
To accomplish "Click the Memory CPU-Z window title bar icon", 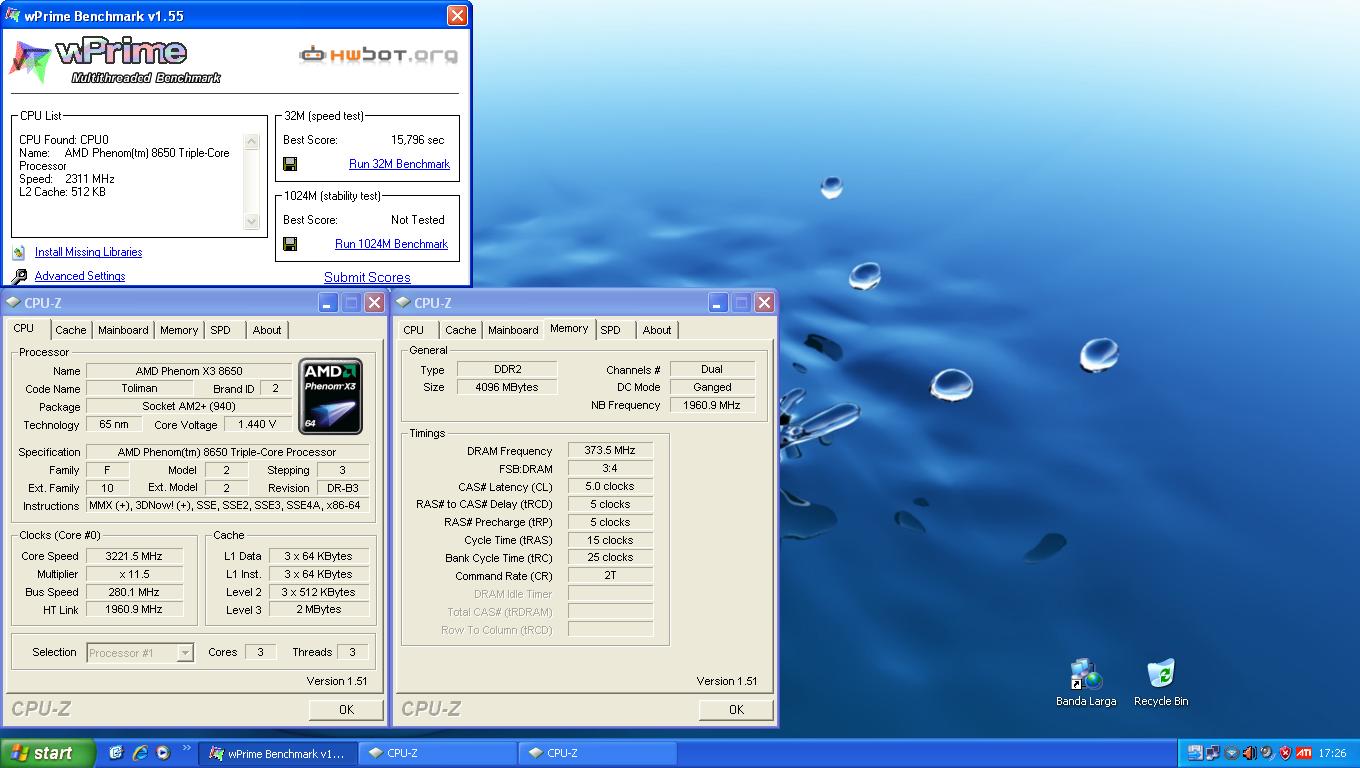I will pyautogui.click(x=403, y=302).
